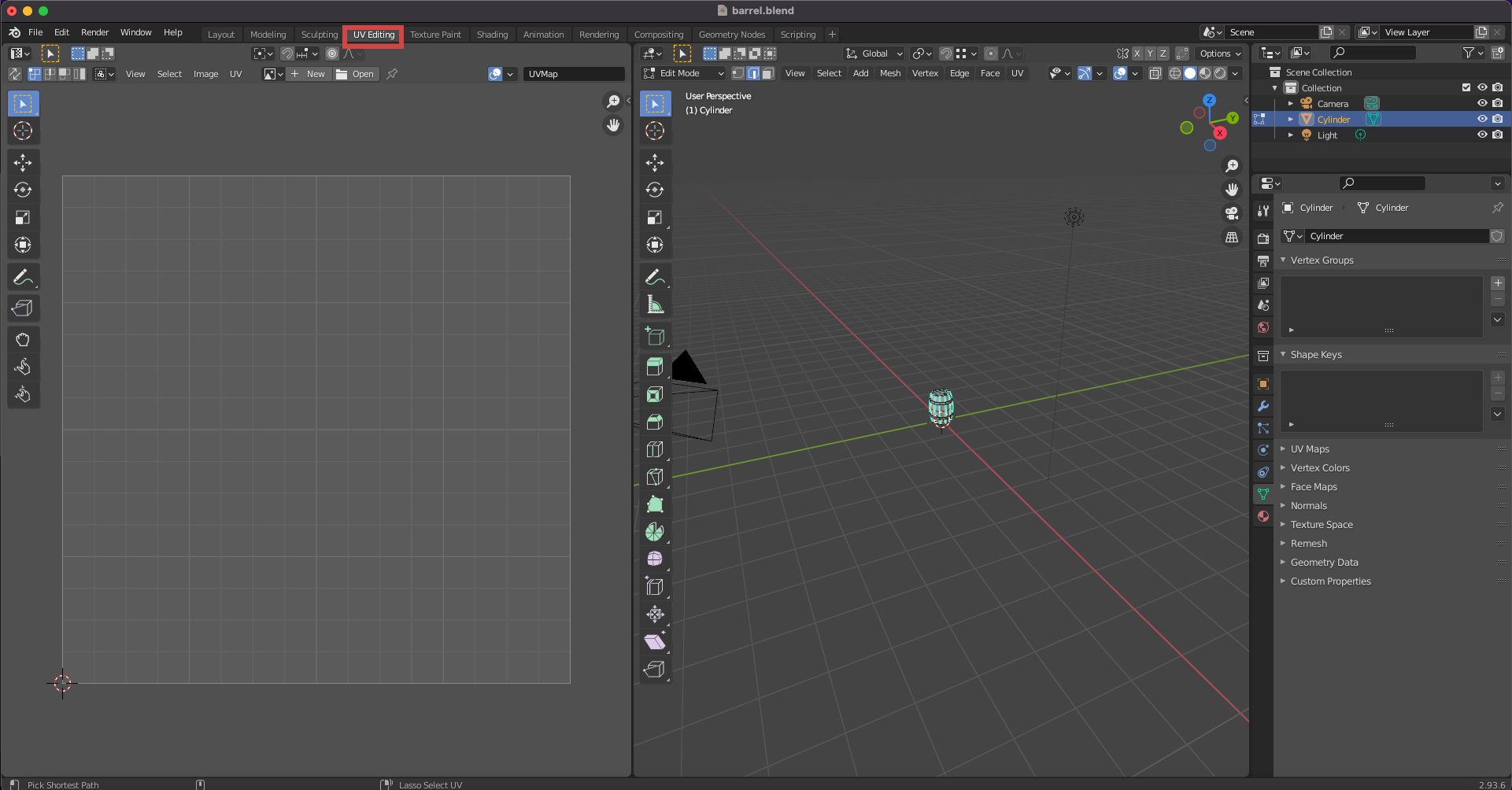Select the Spin tool

click(x=655, y=532)
